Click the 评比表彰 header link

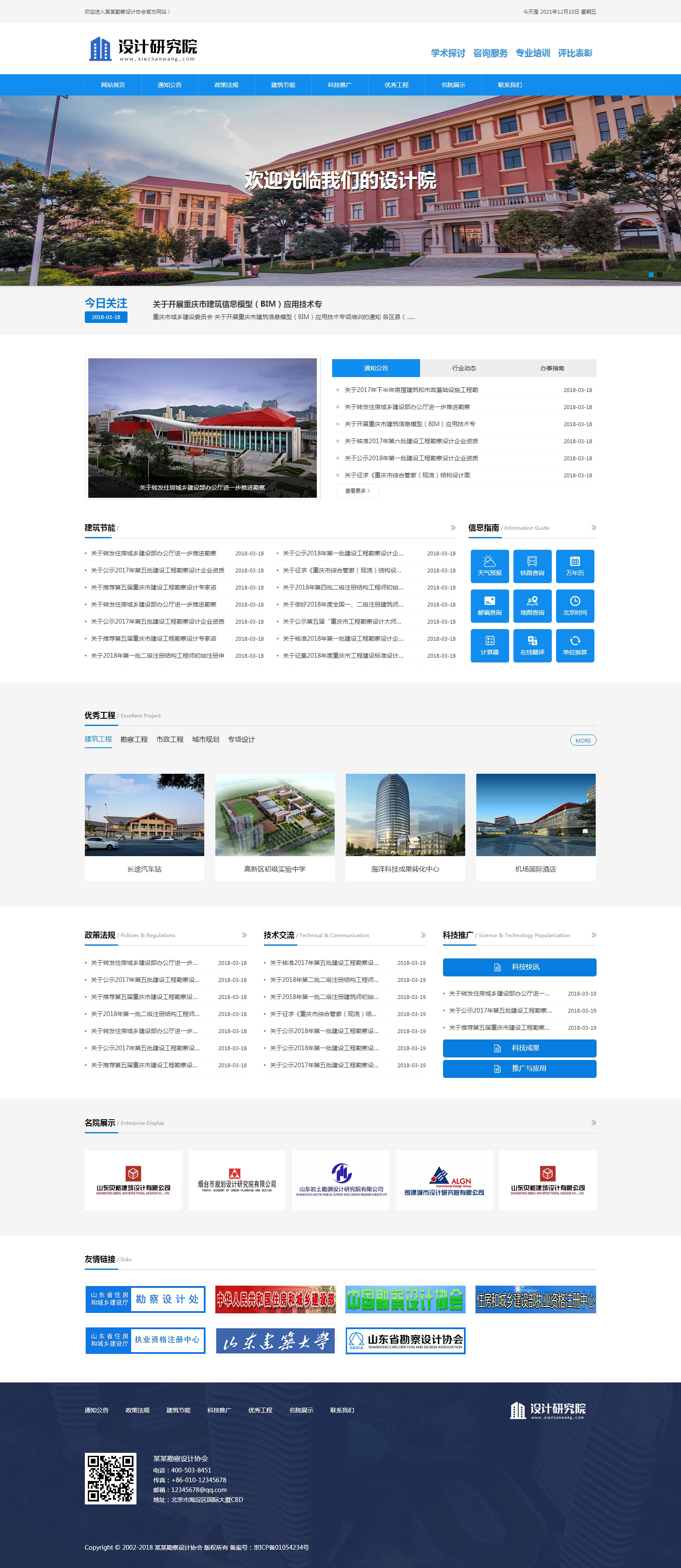575,53
